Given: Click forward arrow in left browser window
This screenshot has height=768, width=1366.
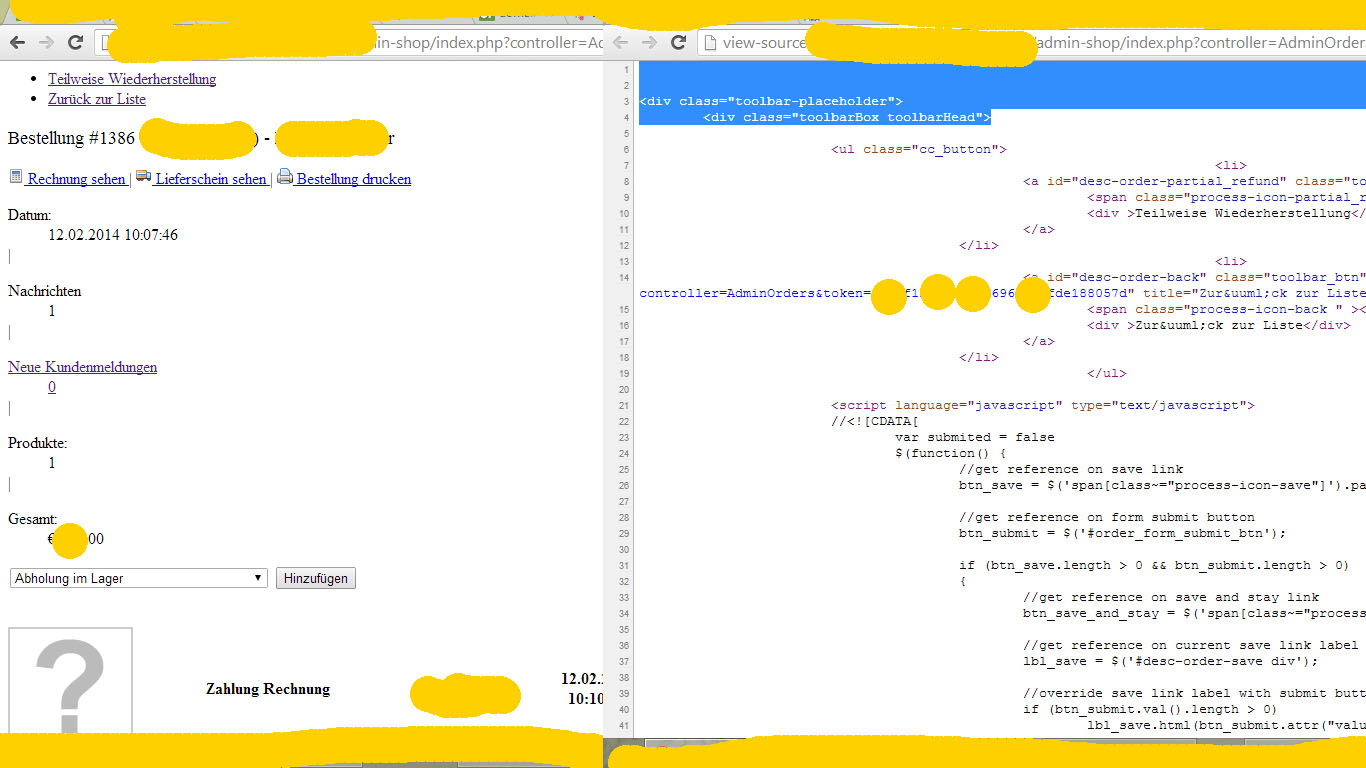Looking at the screenshot, I should [46, 42].
